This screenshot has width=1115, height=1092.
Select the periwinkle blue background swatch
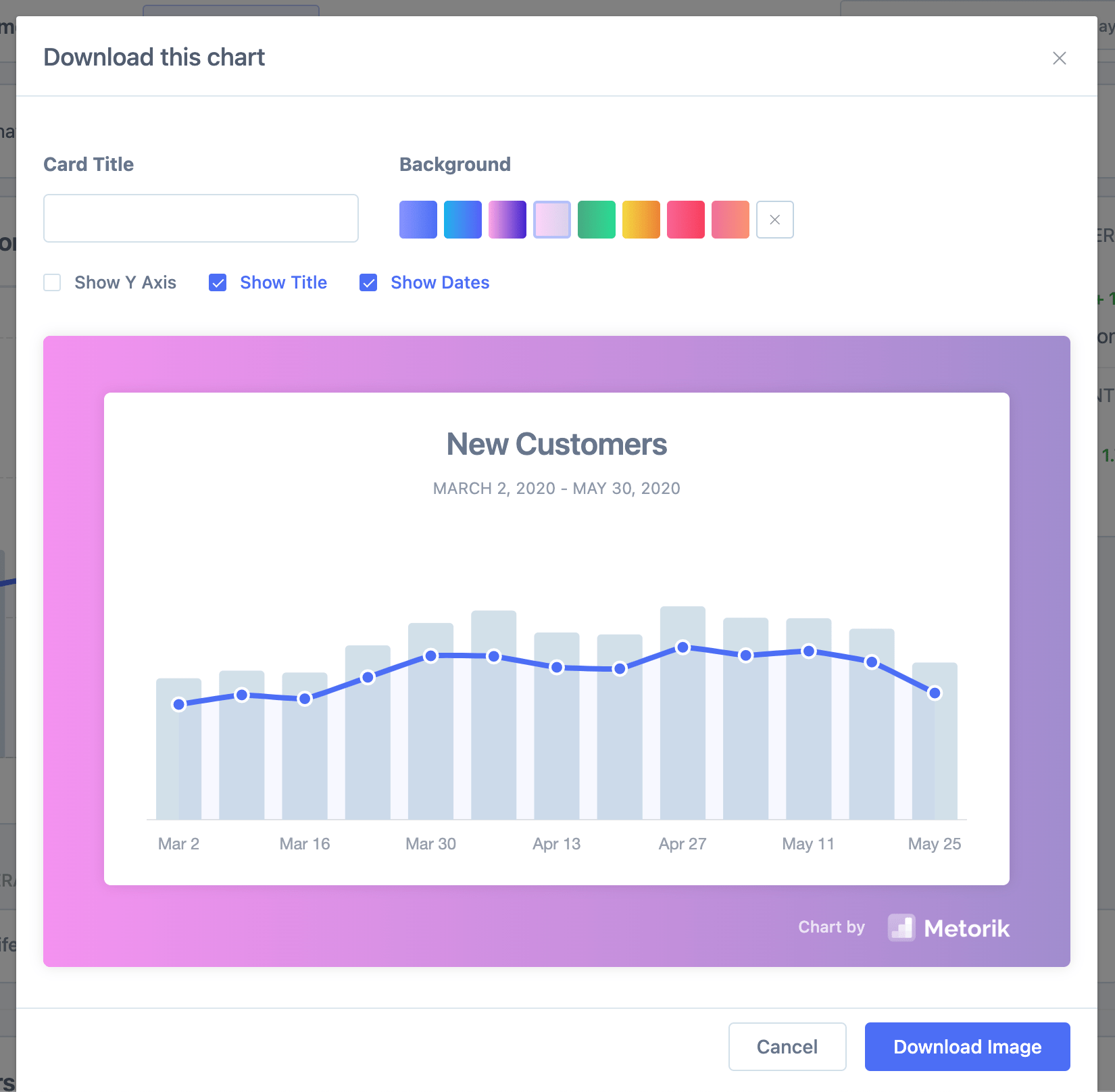pos(418,220)
